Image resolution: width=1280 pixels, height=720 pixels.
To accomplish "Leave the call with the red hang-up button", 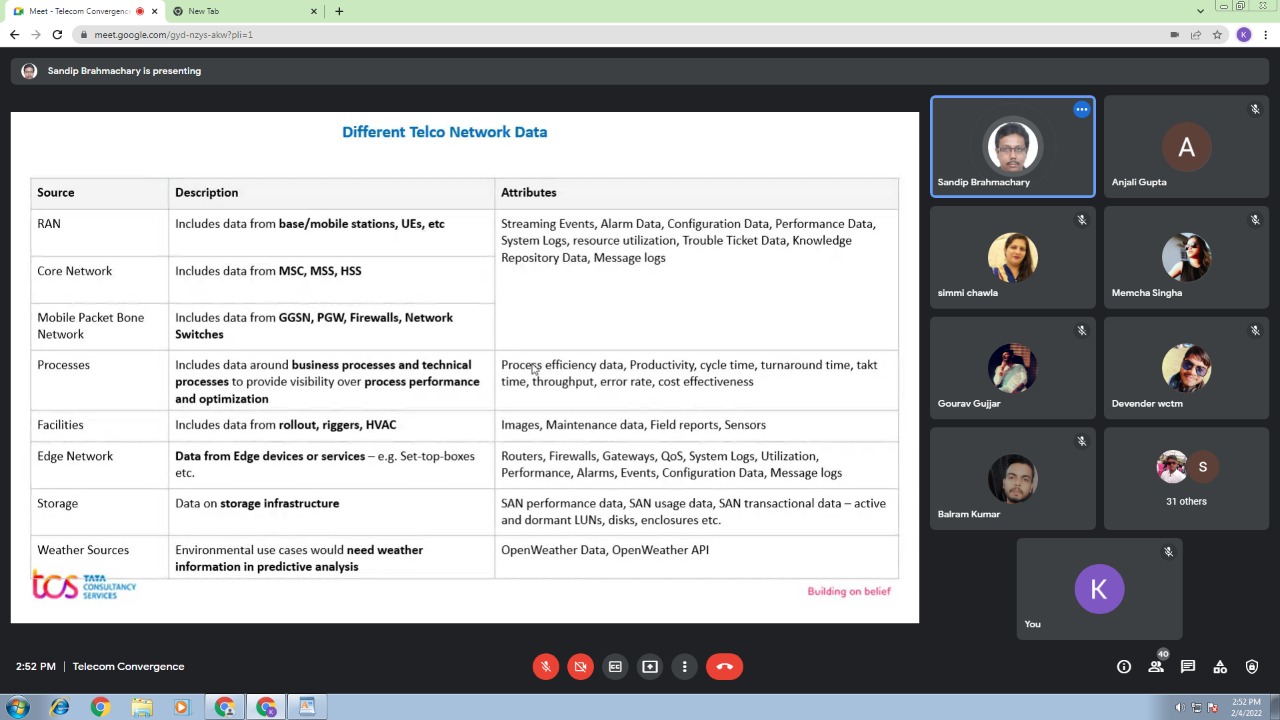I will tap(724, 666).
